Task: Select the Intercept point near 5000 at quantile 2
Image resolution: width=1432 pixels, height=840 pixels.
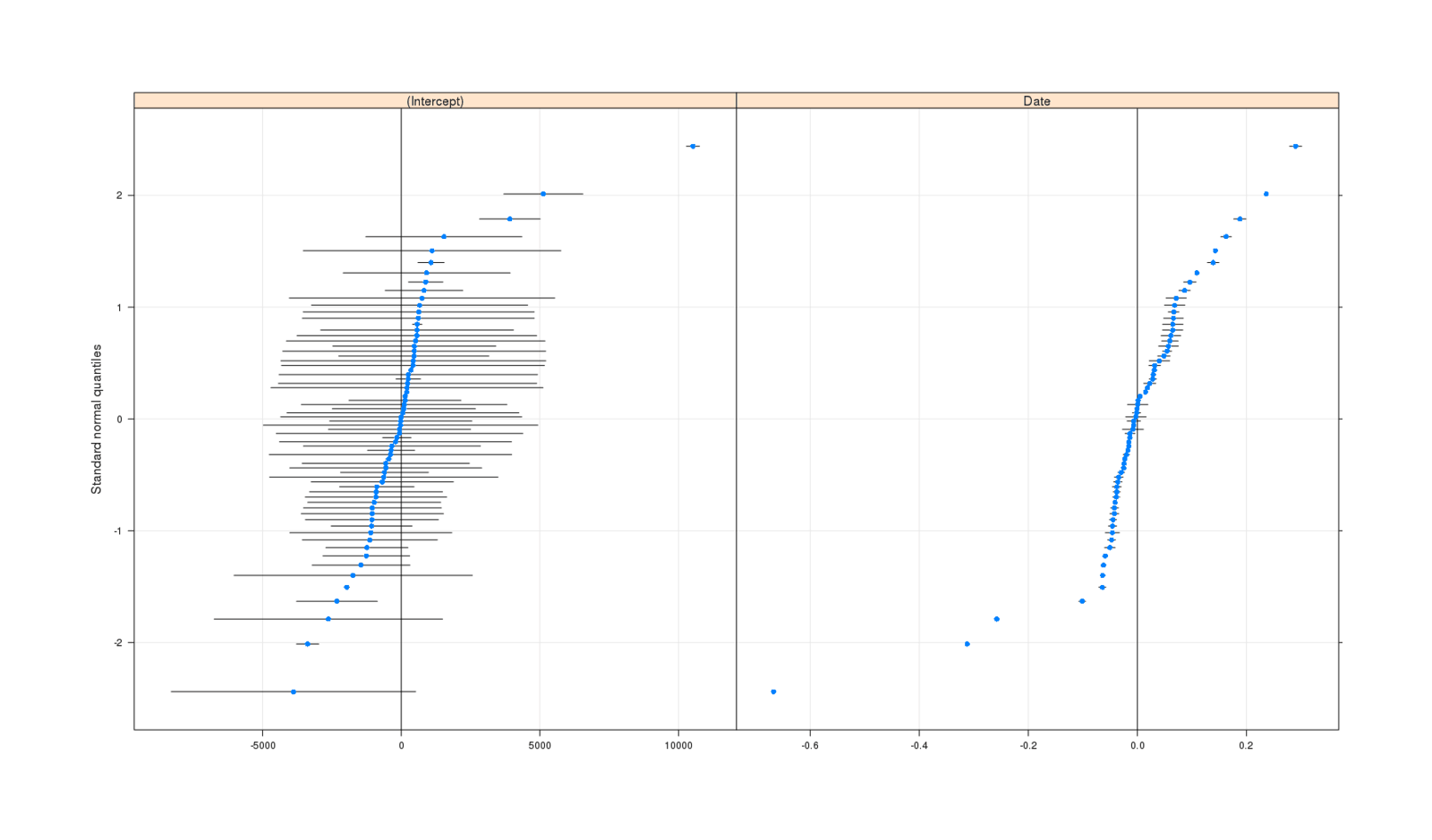Action: [x=543, y=193]
